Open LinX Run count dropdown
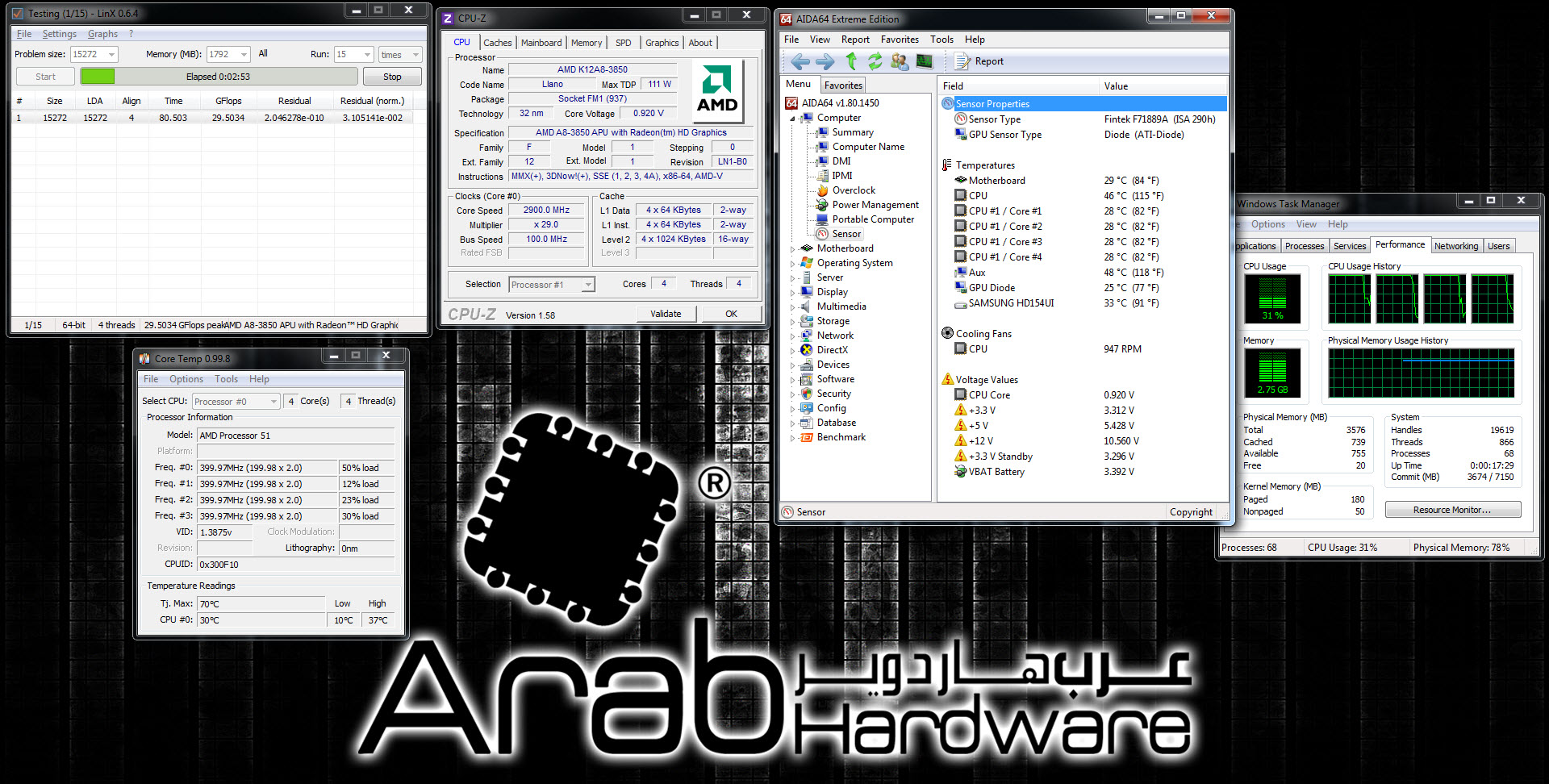The height and width of the screenshot is (784, 1549). 367,54
